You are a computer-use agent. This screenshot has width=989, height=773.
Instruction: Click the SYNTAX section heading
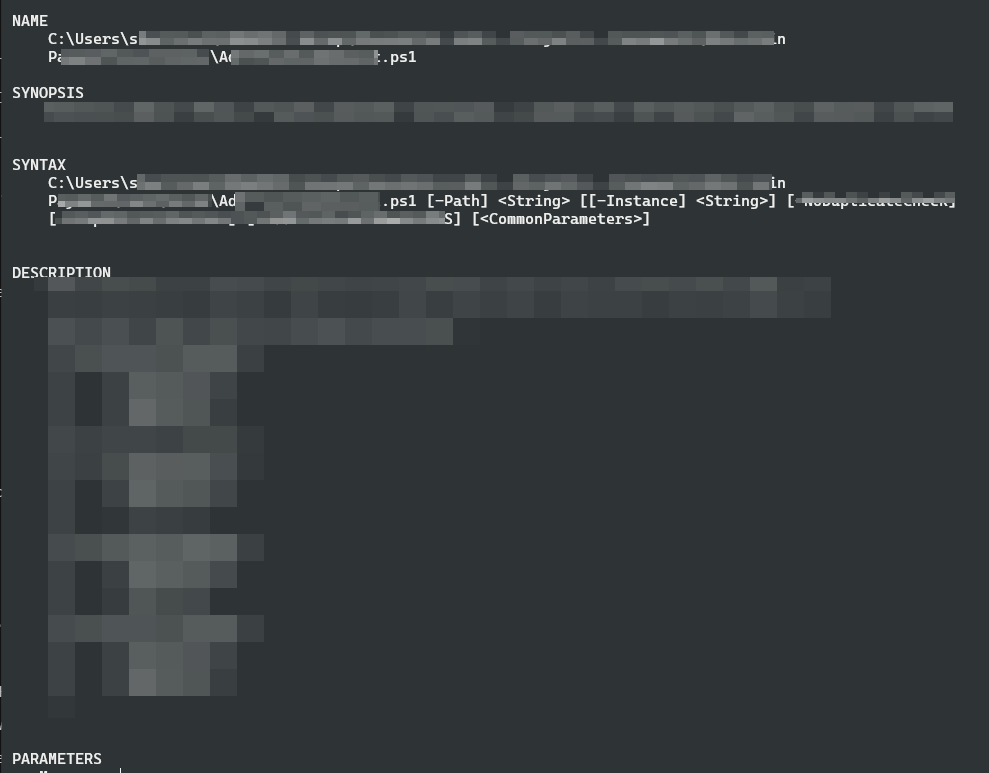tap(39, 165)
